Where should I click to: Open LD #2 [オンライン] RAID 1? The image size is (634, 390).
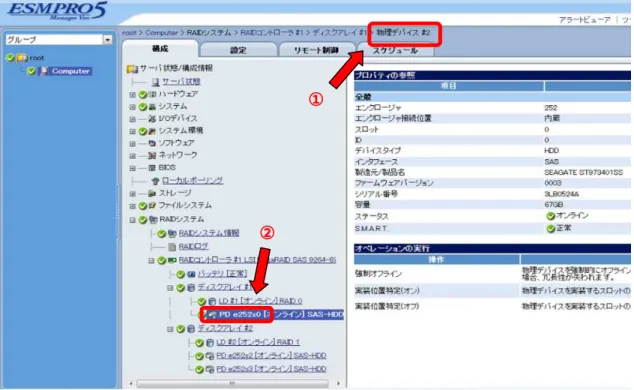pyautogui.click(x=258, y=342)
